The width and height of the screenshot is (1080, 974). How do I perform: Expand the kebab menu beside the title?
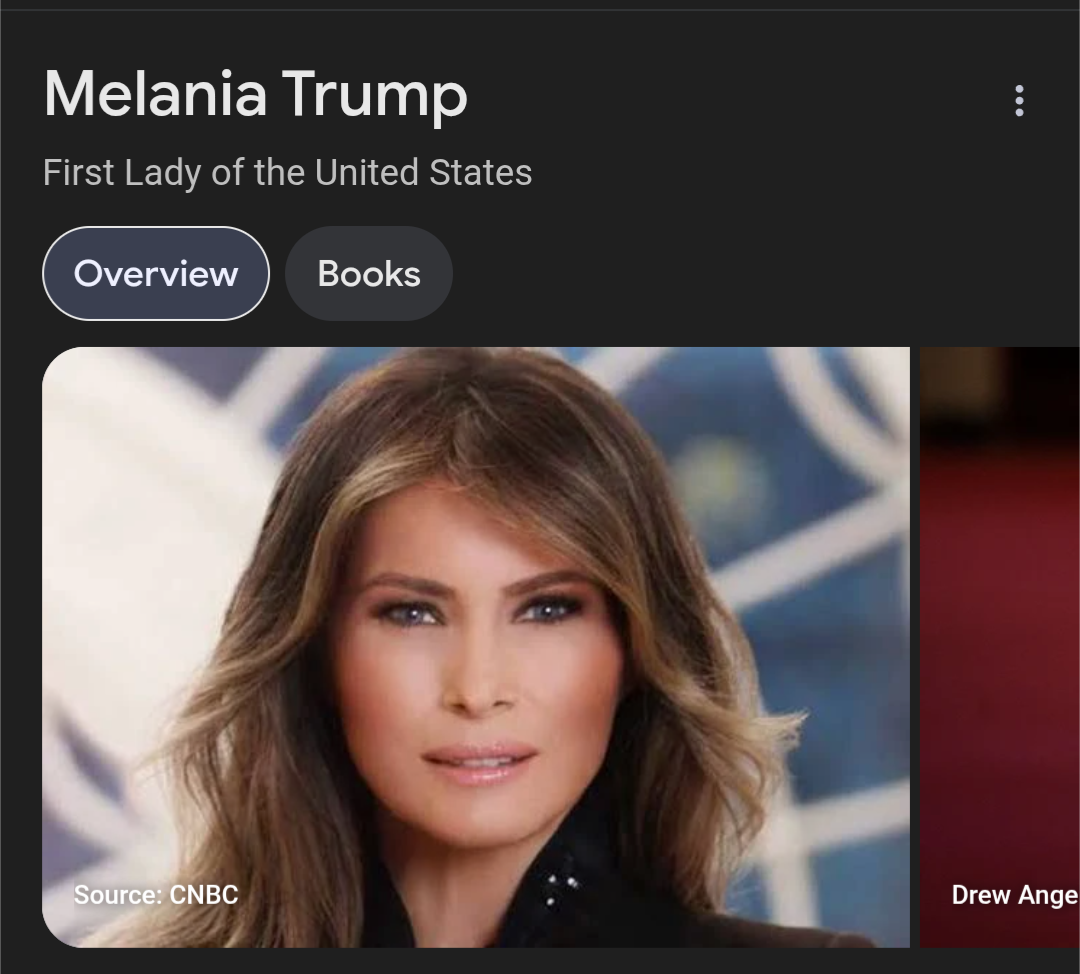pos(1019,101)
